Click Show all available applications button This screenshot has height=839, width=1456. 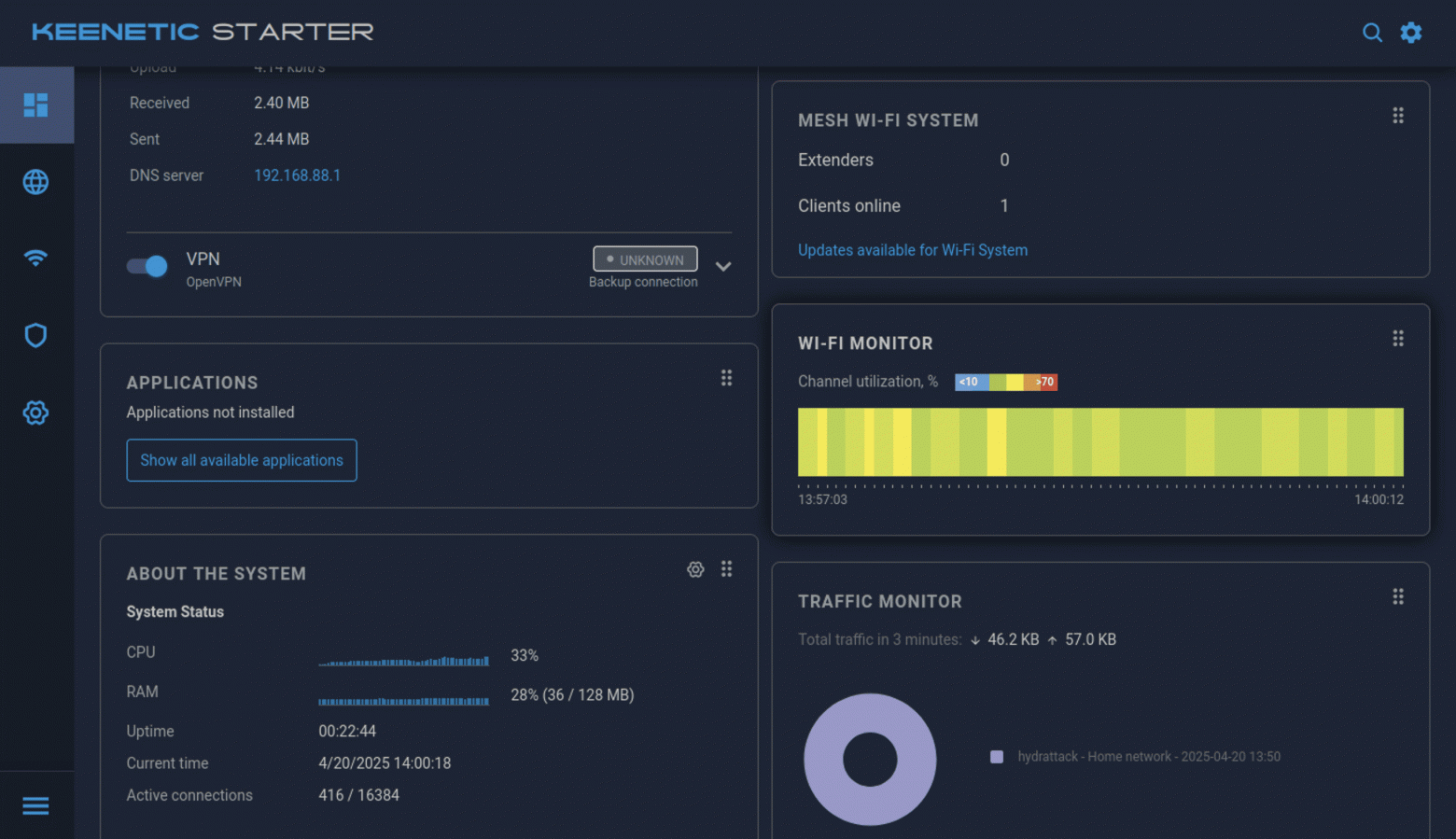click(242, 460)
